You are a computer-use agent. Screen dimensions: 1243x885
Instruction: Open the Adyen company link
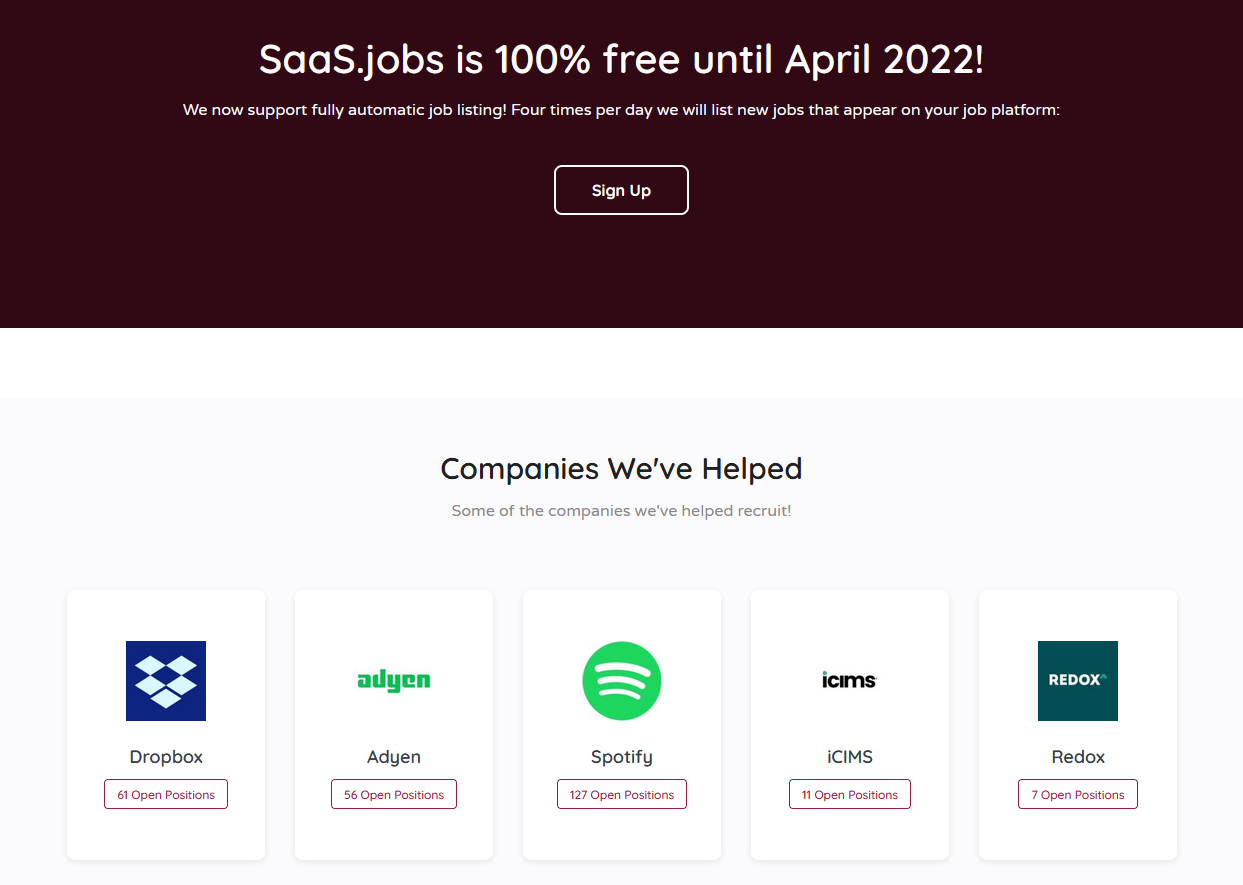click(393, 757)
